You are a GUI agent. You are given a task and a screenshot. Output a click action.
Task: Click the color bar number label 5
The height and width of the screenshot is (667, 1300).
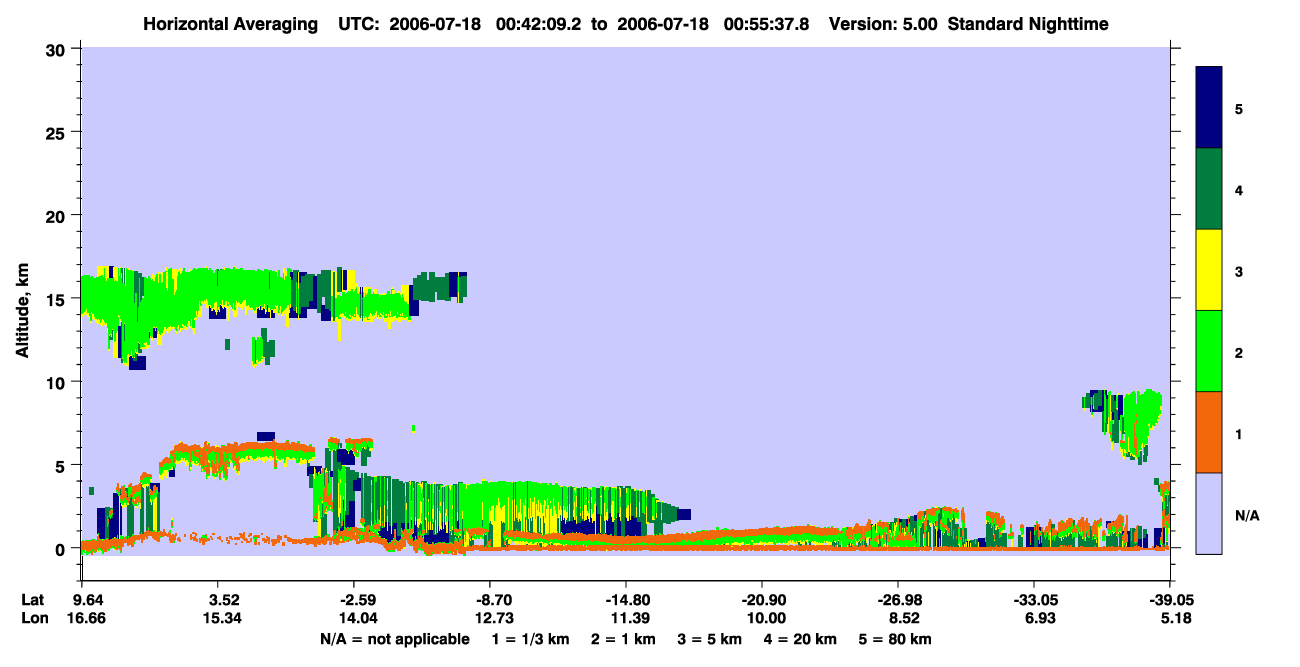[x=1239, y=108]
